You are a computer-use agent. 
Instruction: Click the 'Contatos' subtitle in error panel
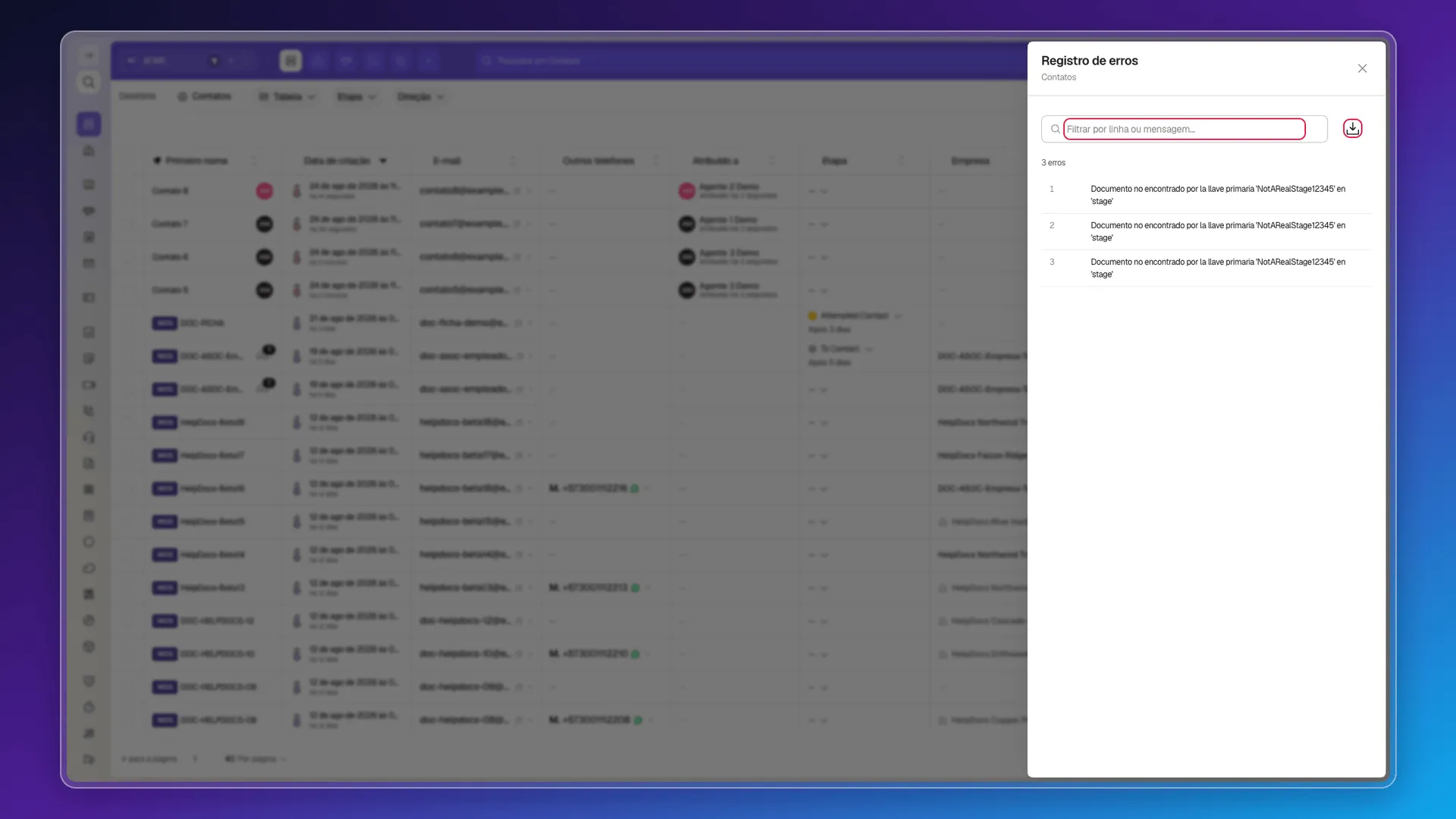click(x=1058, y=77)
